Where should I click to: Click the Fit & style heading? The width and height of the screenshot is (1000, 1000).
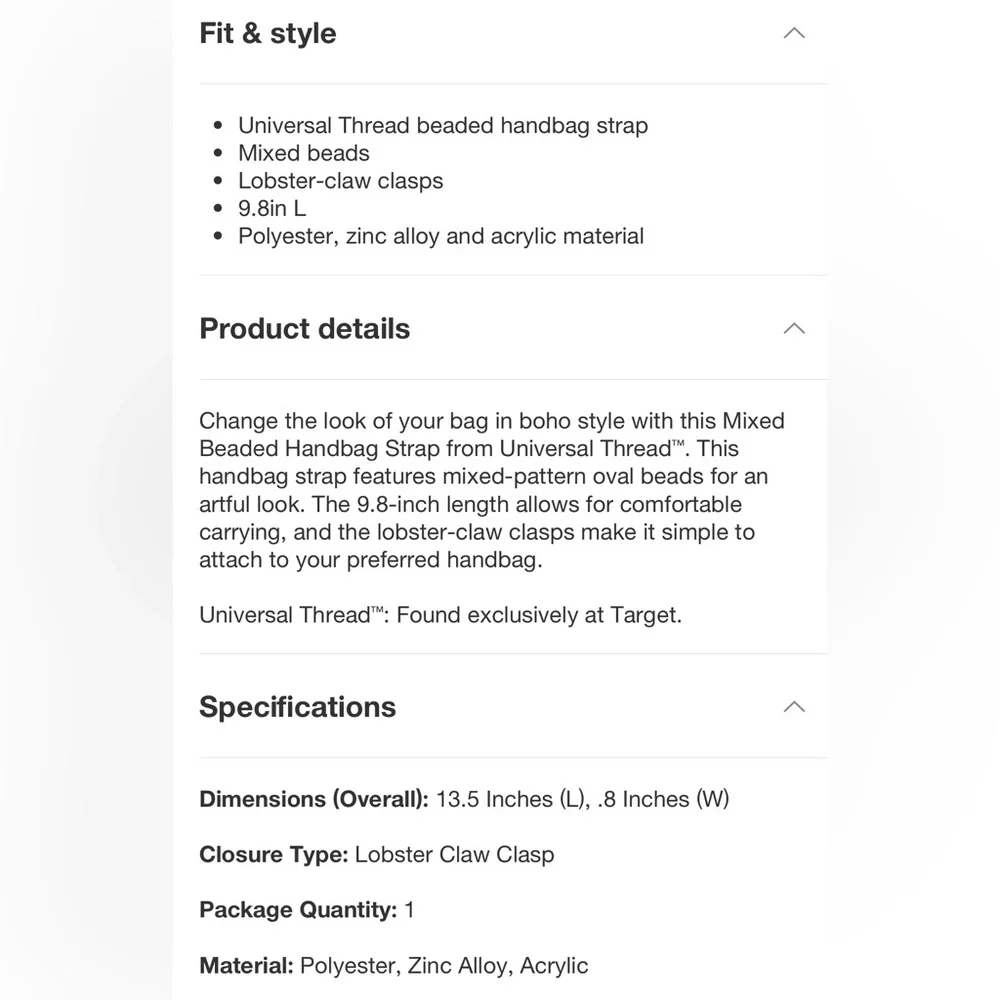268,33
